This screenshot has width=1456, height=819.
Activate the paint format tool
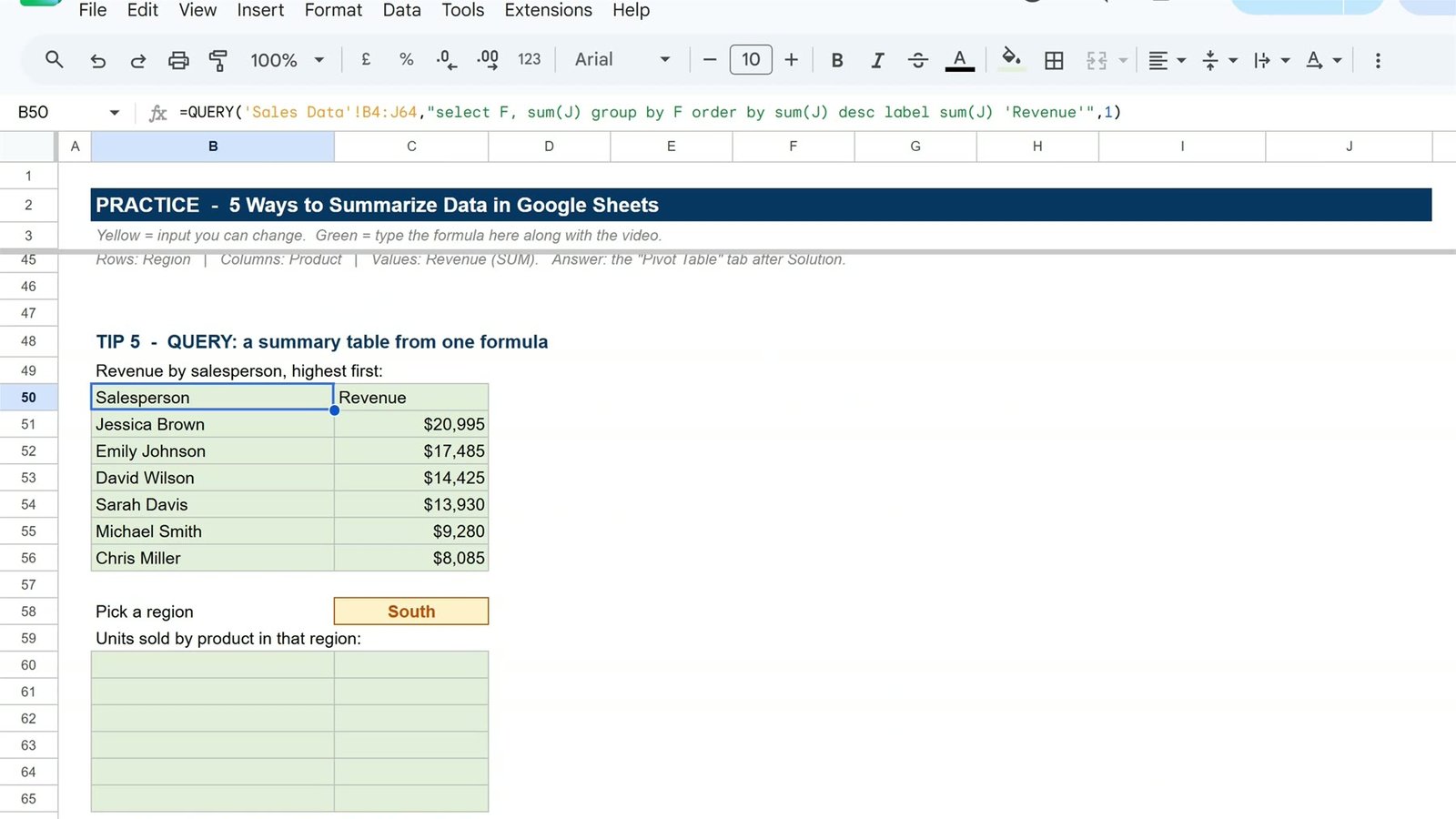pos(218,60)
